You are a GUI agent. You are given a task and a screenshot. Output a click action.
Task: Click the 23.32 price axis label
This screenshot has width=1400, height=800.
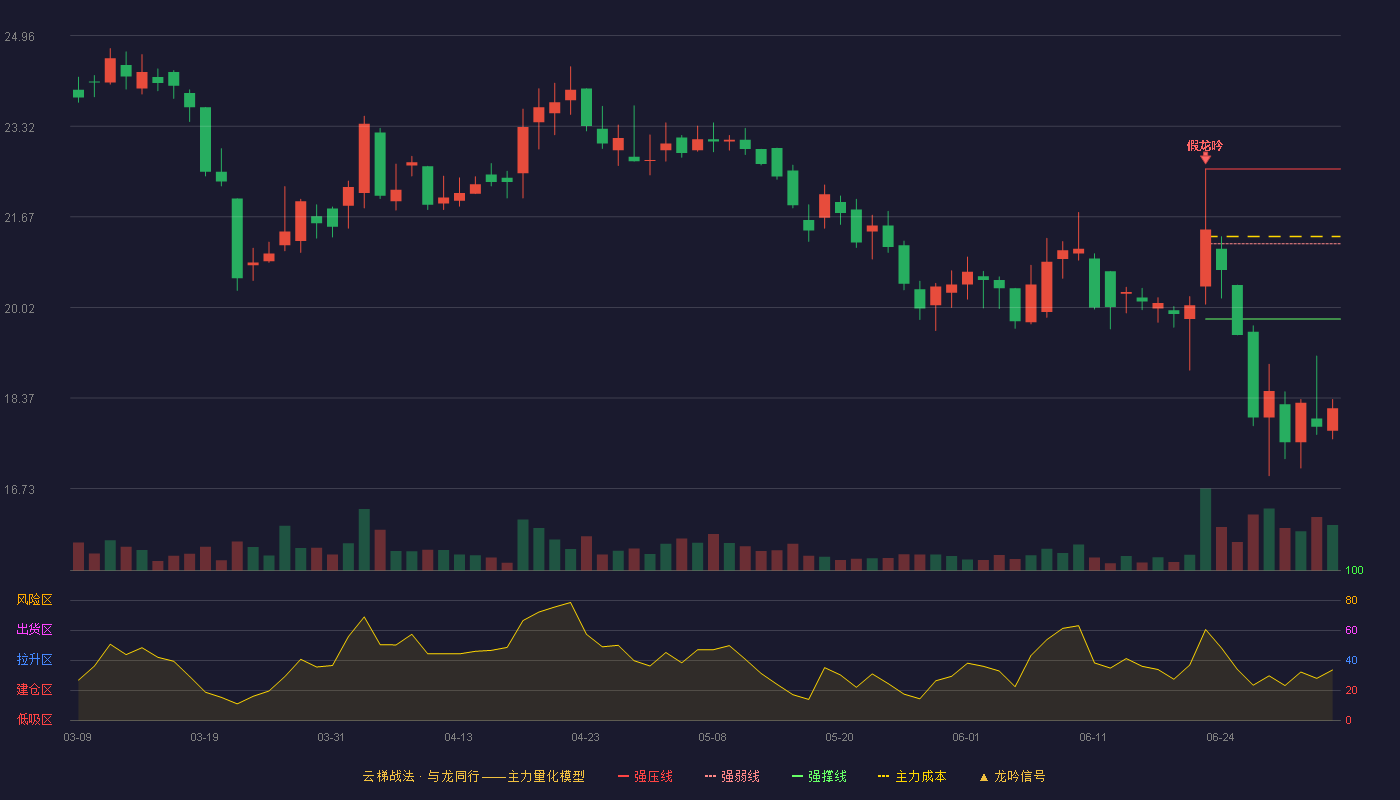pos(19,128)
